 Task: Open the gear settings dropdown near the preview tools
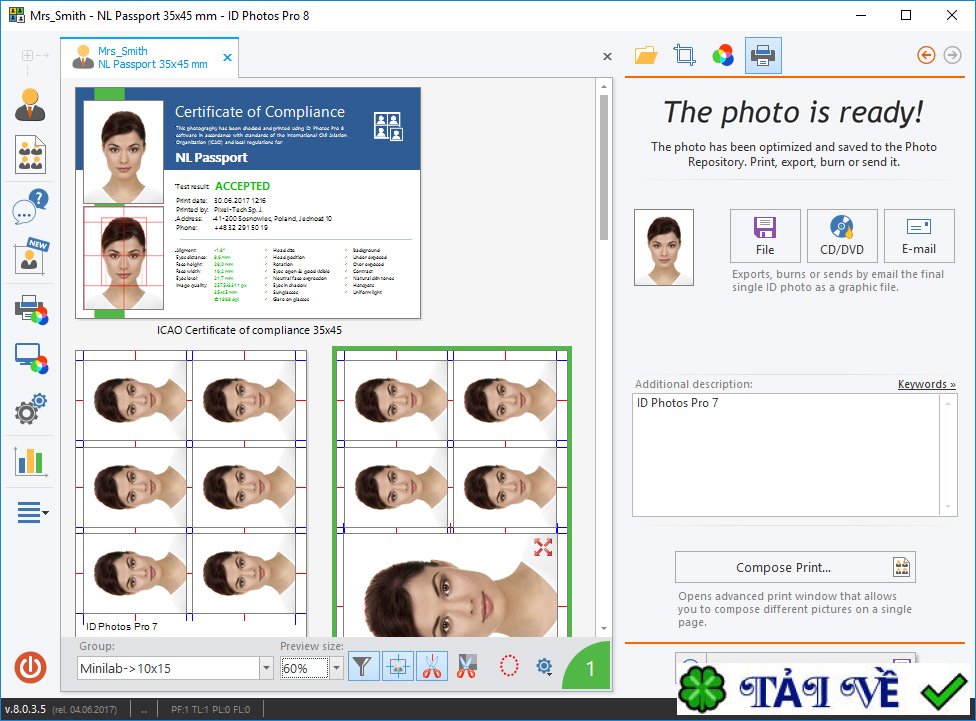point(543,666)
